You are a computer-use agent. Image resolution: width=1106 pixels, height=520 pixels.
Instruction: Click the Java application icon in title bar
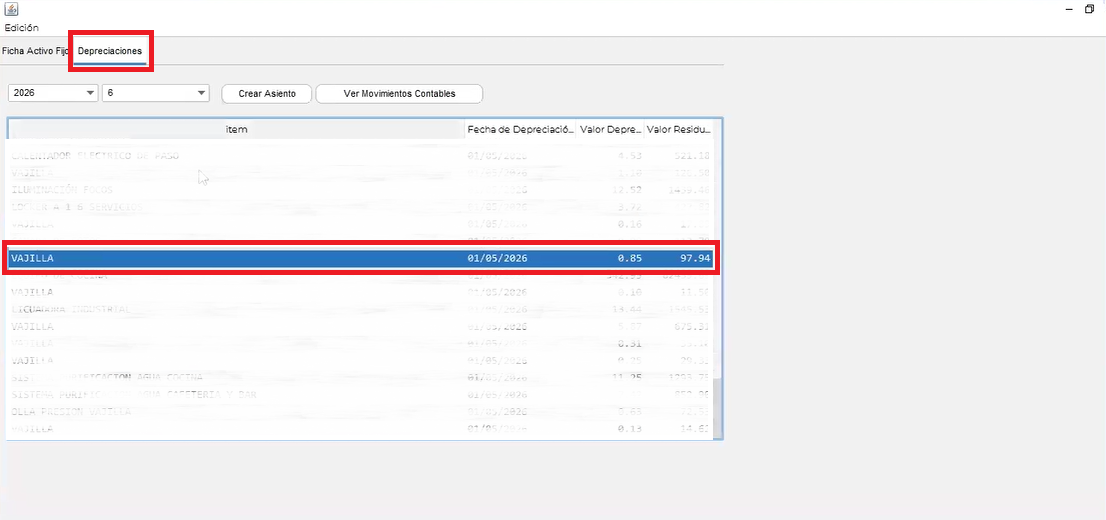(x=11, y=9)
